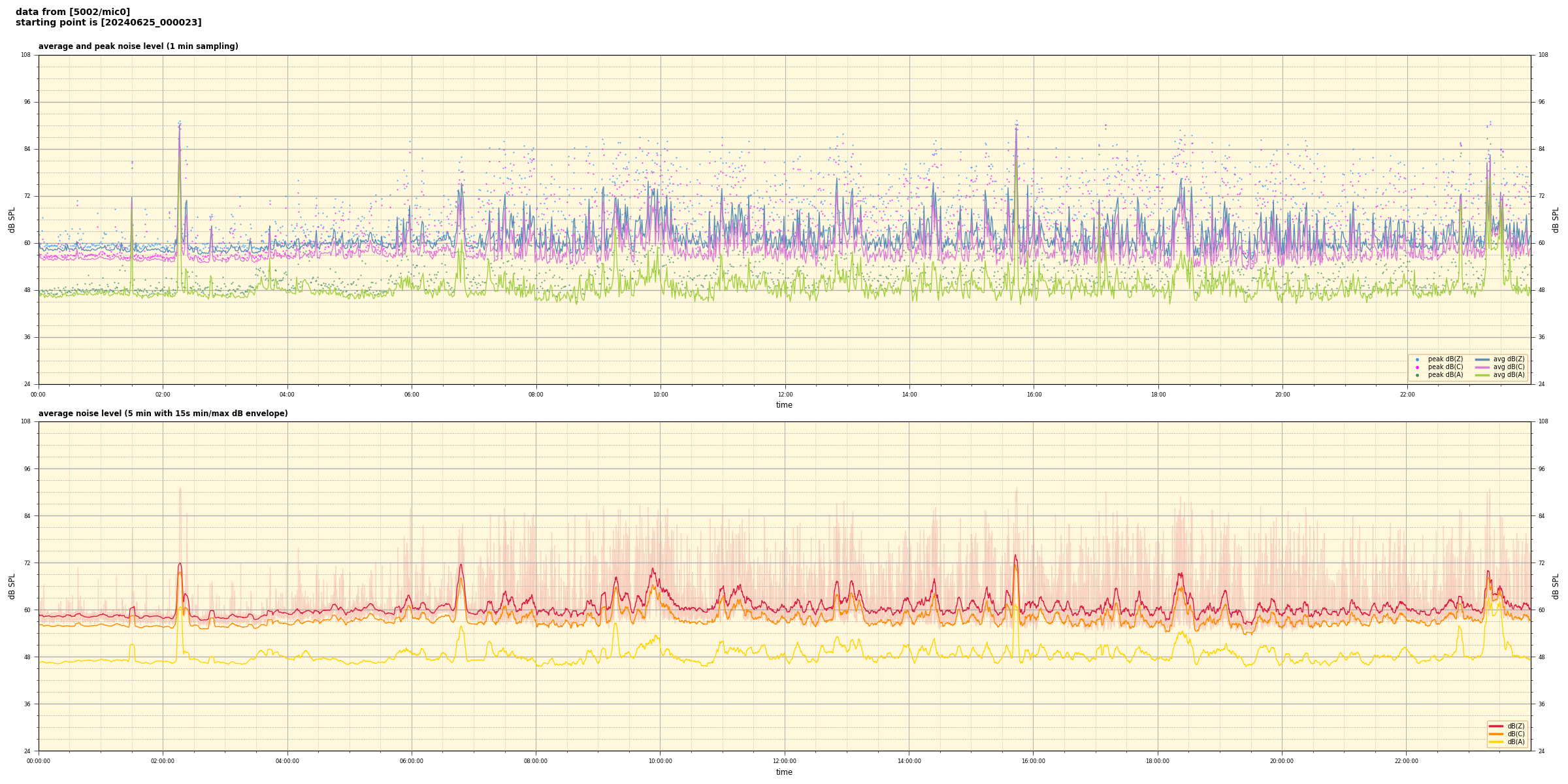The image size is (1568, 784).
Task: Click the top chart title '1 min sampling'
Action: pos(138,46)
